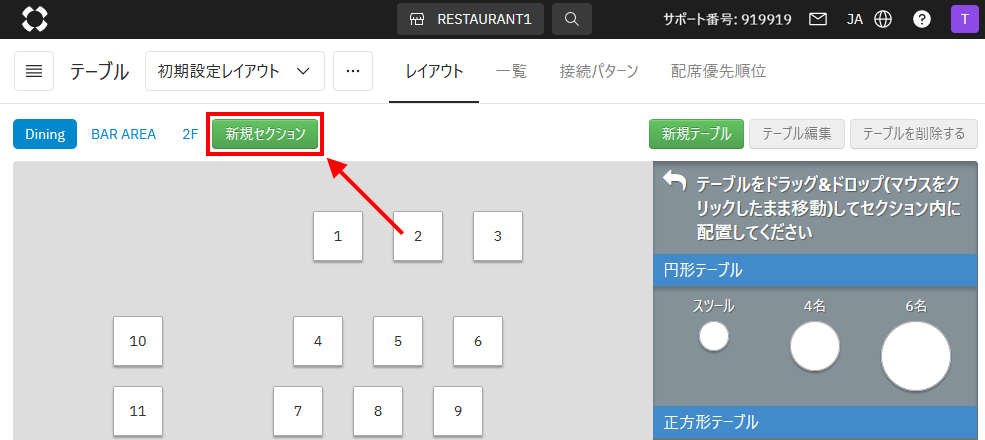Switch to the 接続パターン tab
985x440 pixels.
click(x=599, y=71)
